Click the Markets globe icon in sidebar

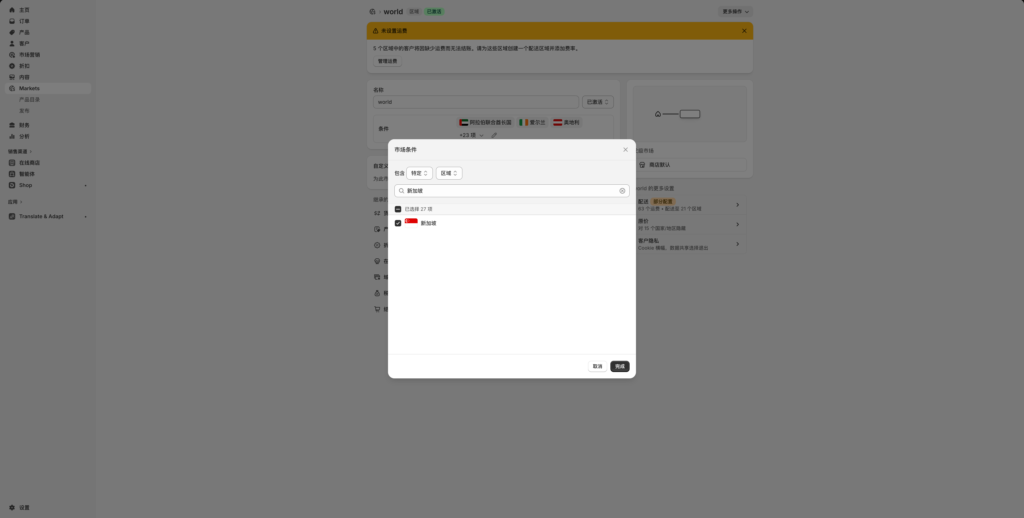coord(12,88)
